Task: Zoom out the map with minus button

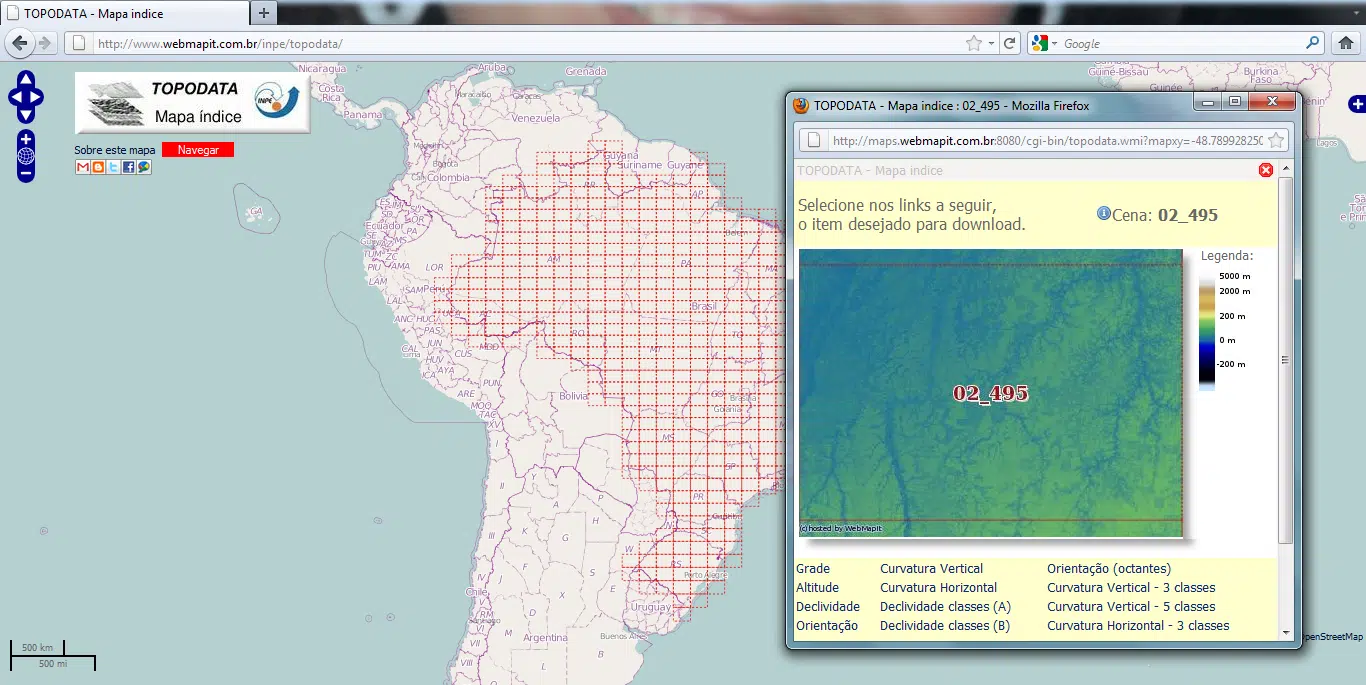Action: coord(26,173)
